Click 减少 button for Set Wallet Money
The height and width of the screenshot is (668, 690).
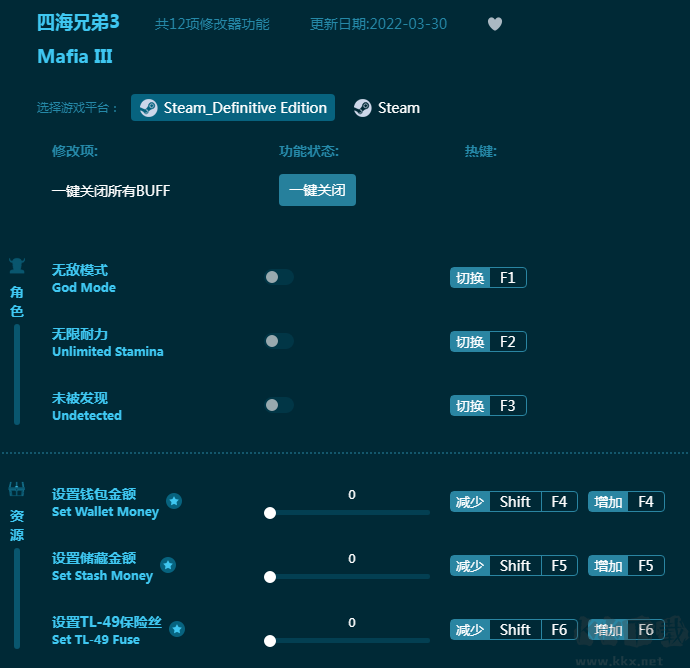(469, 502)
